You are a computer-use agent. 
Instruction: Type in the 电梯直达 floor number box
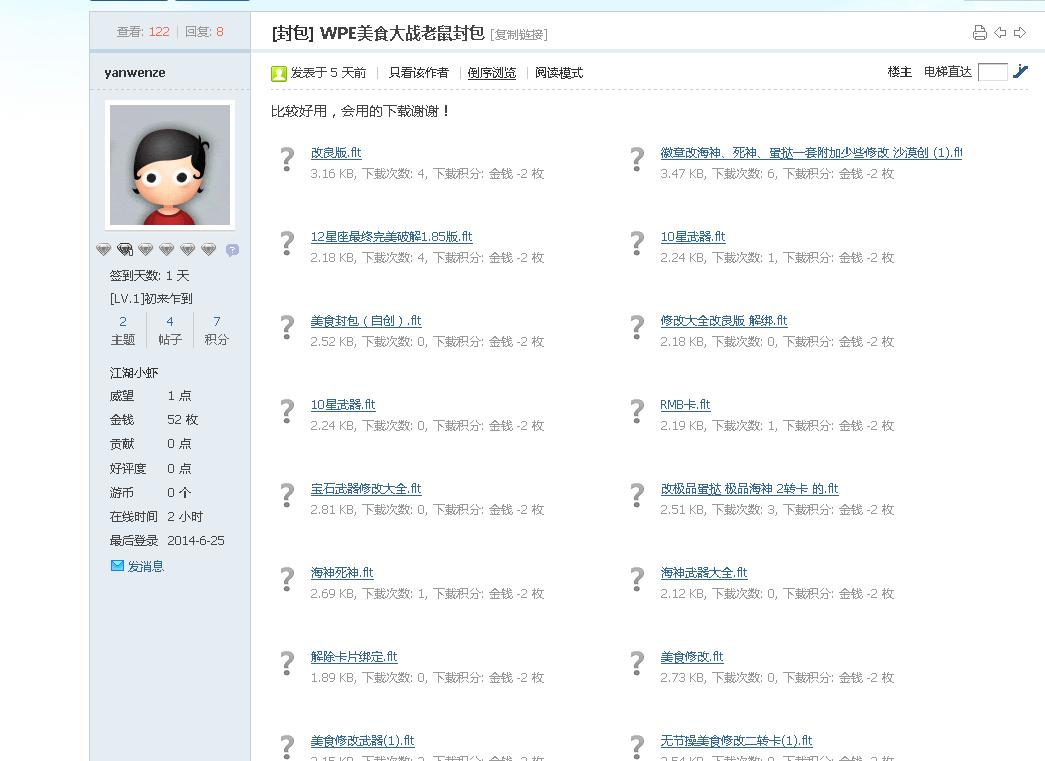[992, 72]
